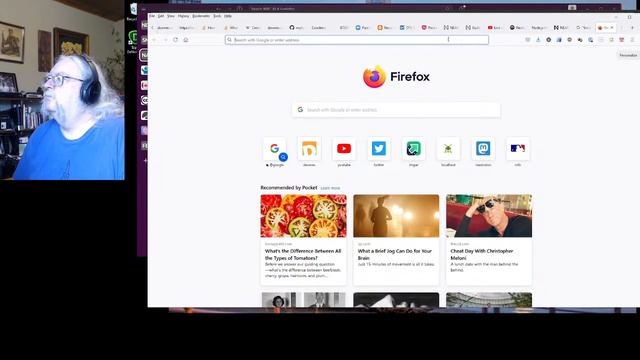Click the search box under Firefox logo

(x=396, y=109)
